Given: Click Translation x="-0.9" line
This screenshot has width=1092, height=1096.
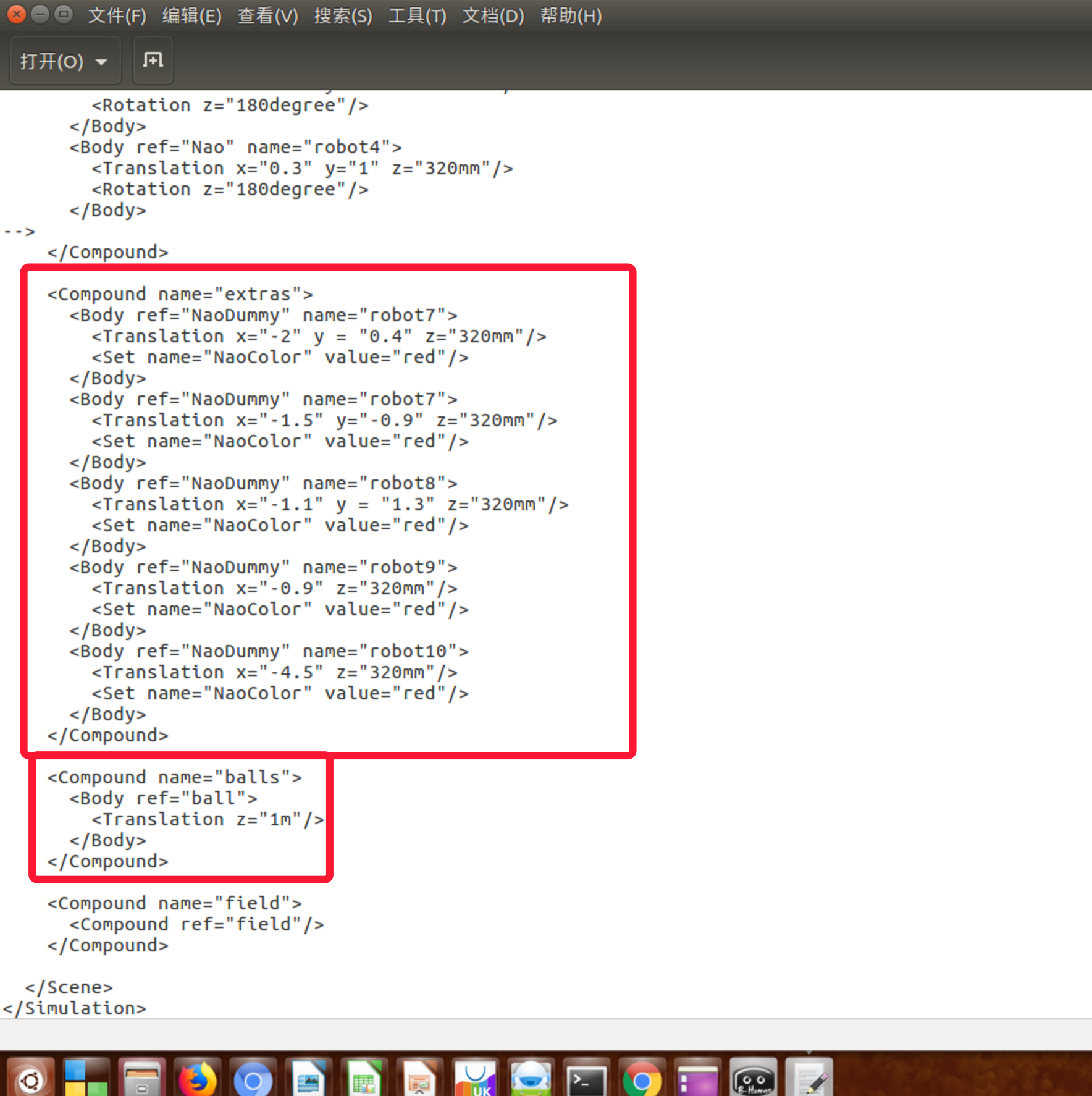Looking at the screenshot, I should tap(275, 588).
